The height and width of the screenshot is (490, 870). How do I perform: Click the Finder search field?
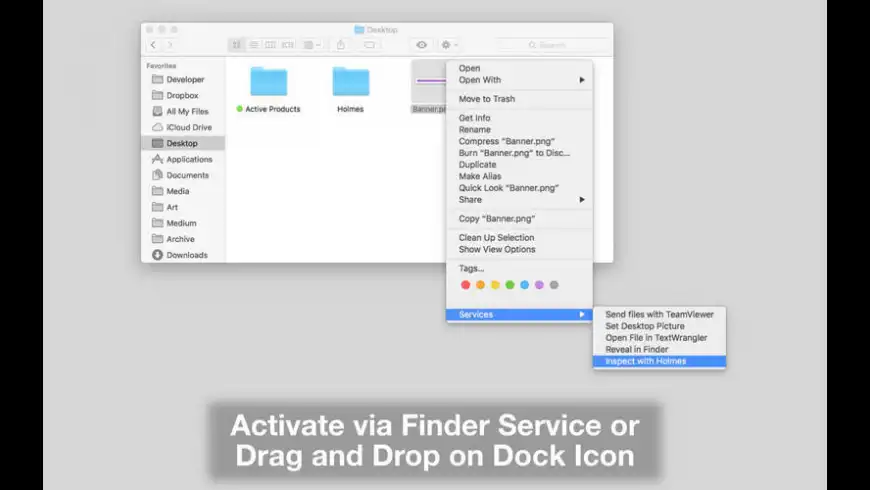coord(553,45)
